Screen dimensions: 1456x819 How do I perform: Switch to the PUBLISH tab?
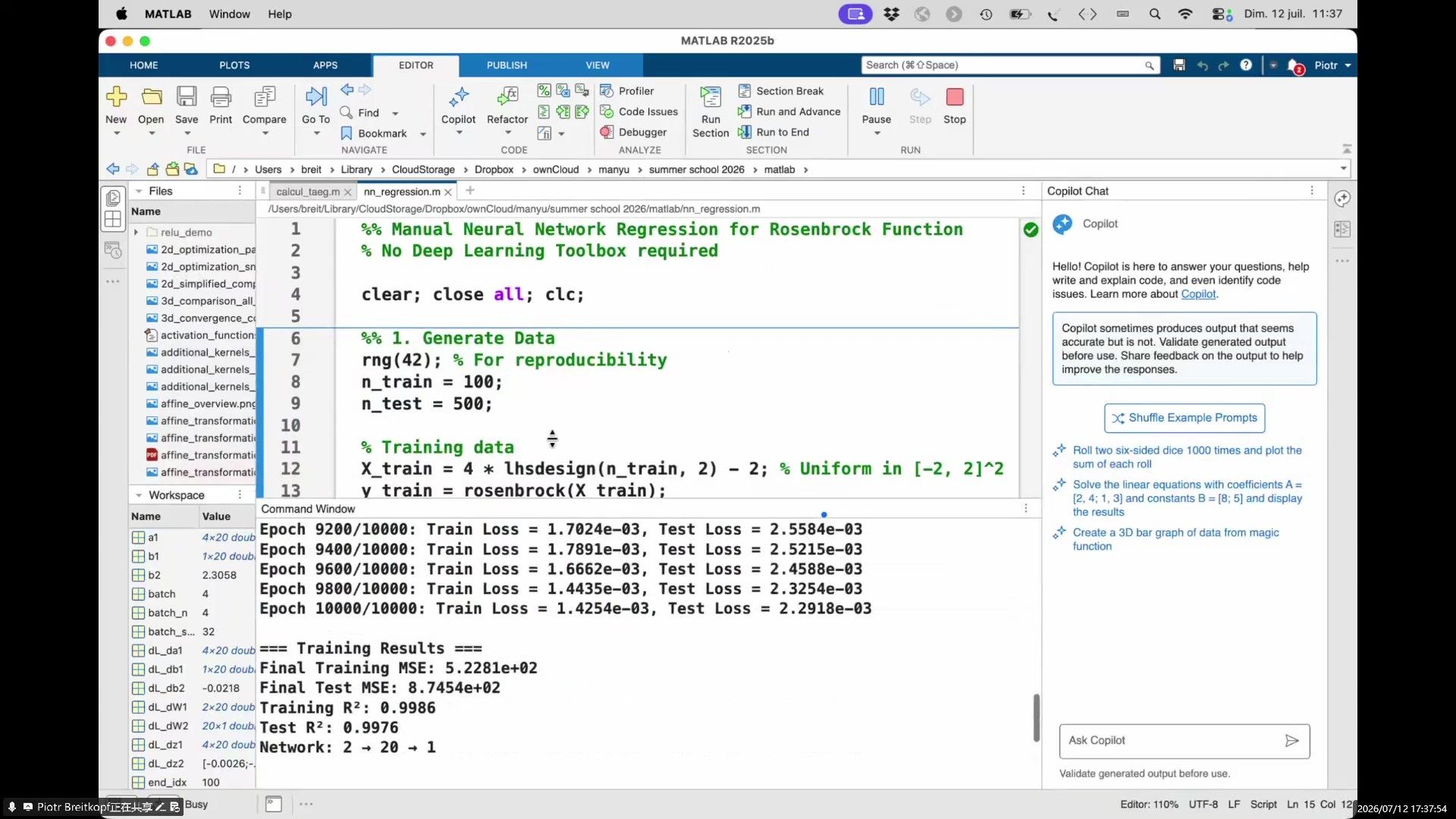507,65
